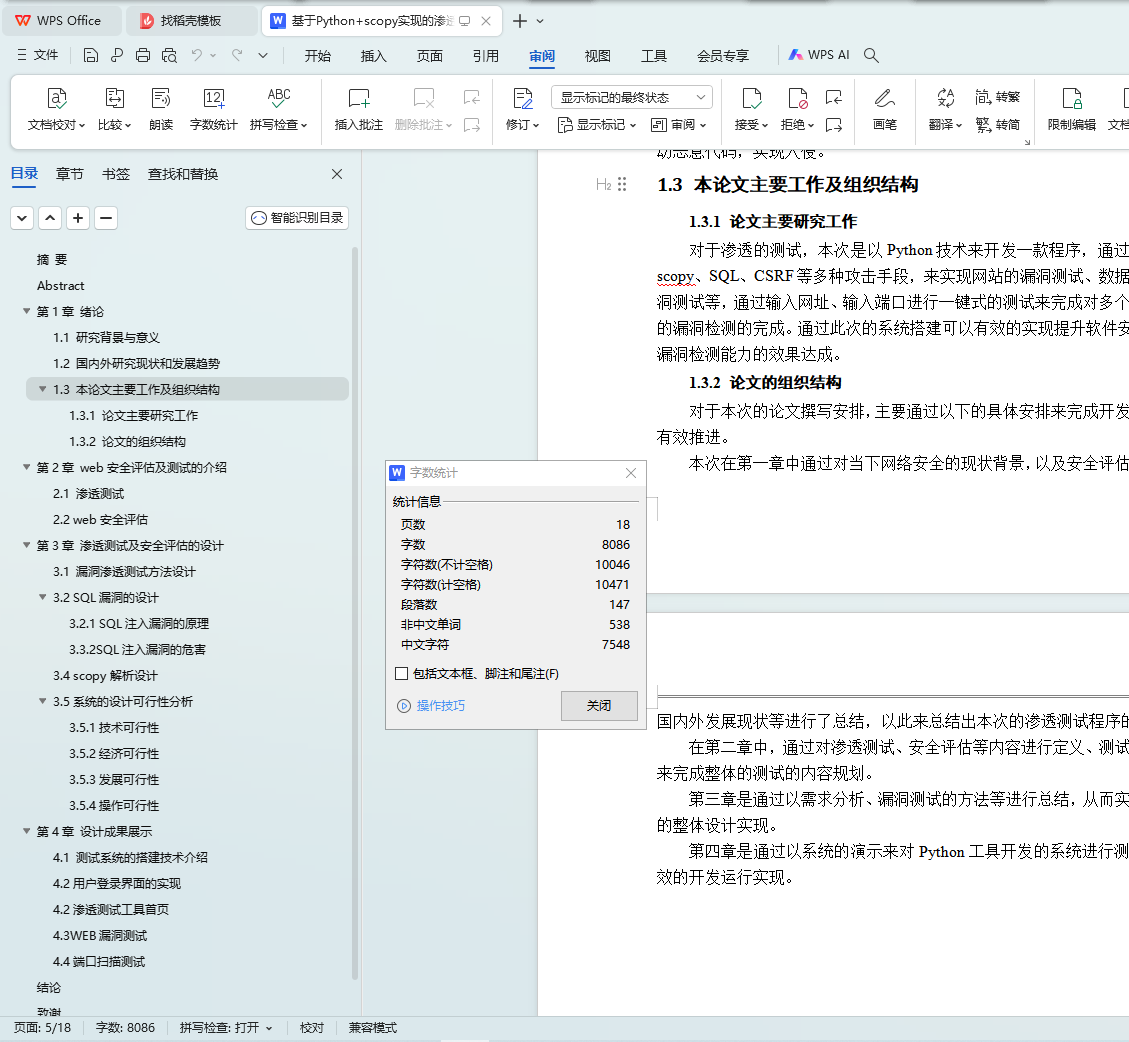Click navigation pane vertical scrollbar

355,612
